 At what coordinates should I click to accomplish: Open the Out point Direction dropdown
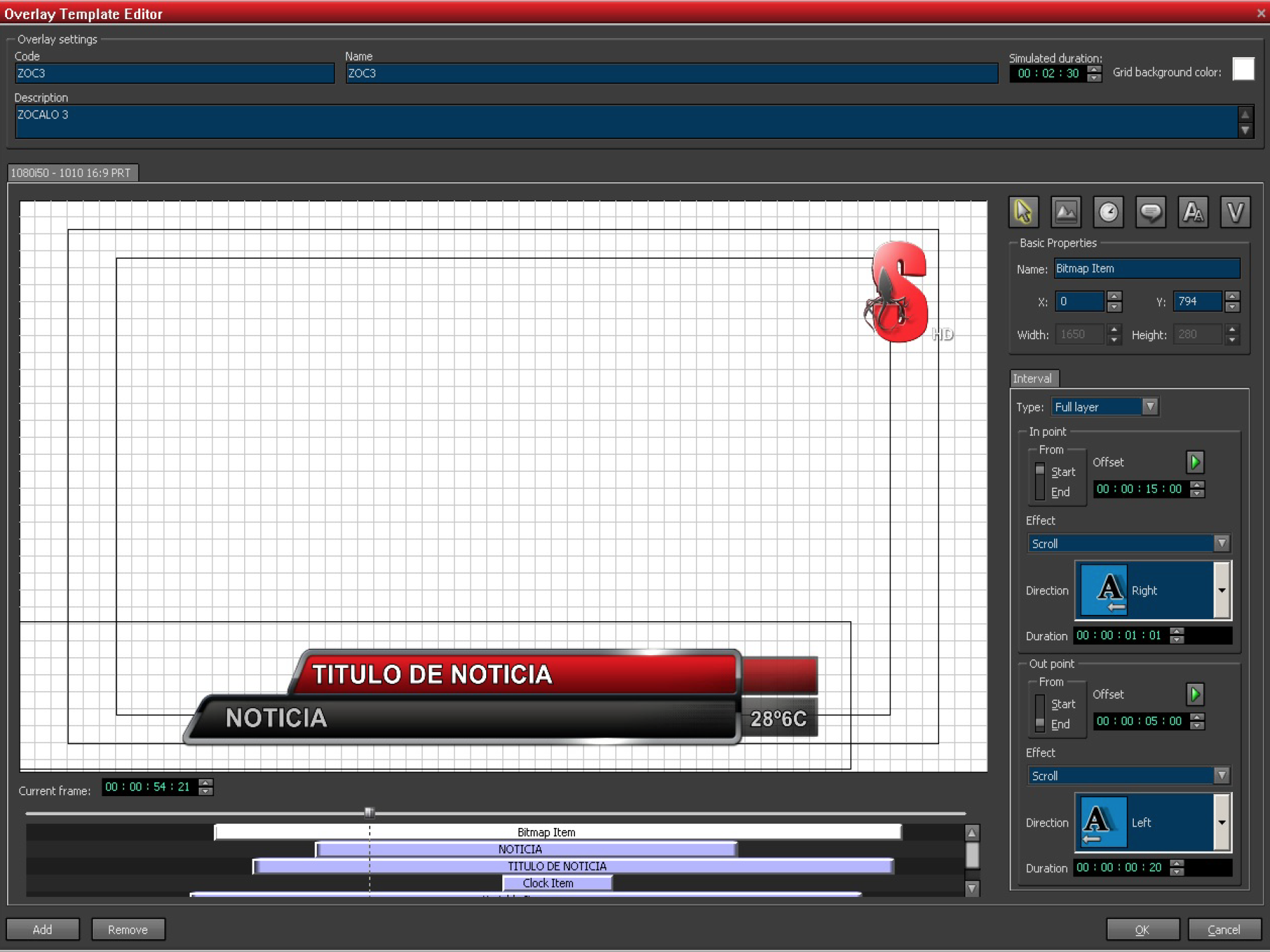click(1221, 822)
